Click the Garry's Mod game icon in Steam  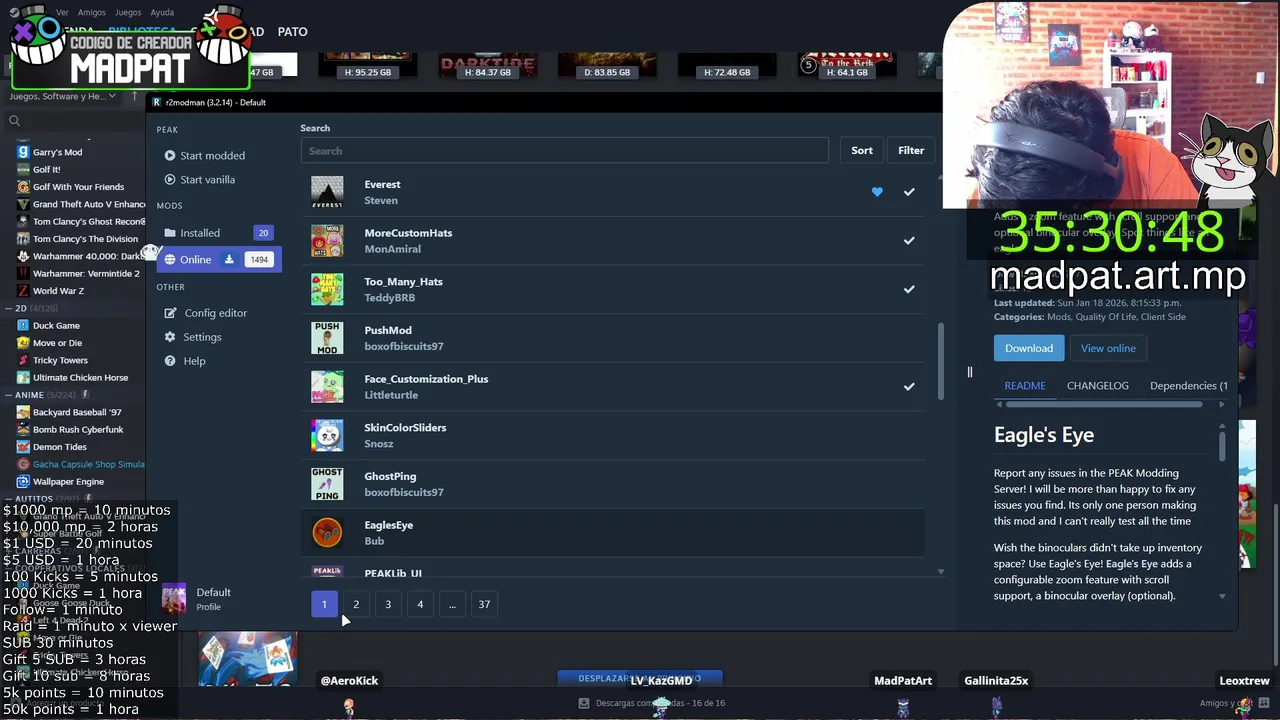coord(23,152)
